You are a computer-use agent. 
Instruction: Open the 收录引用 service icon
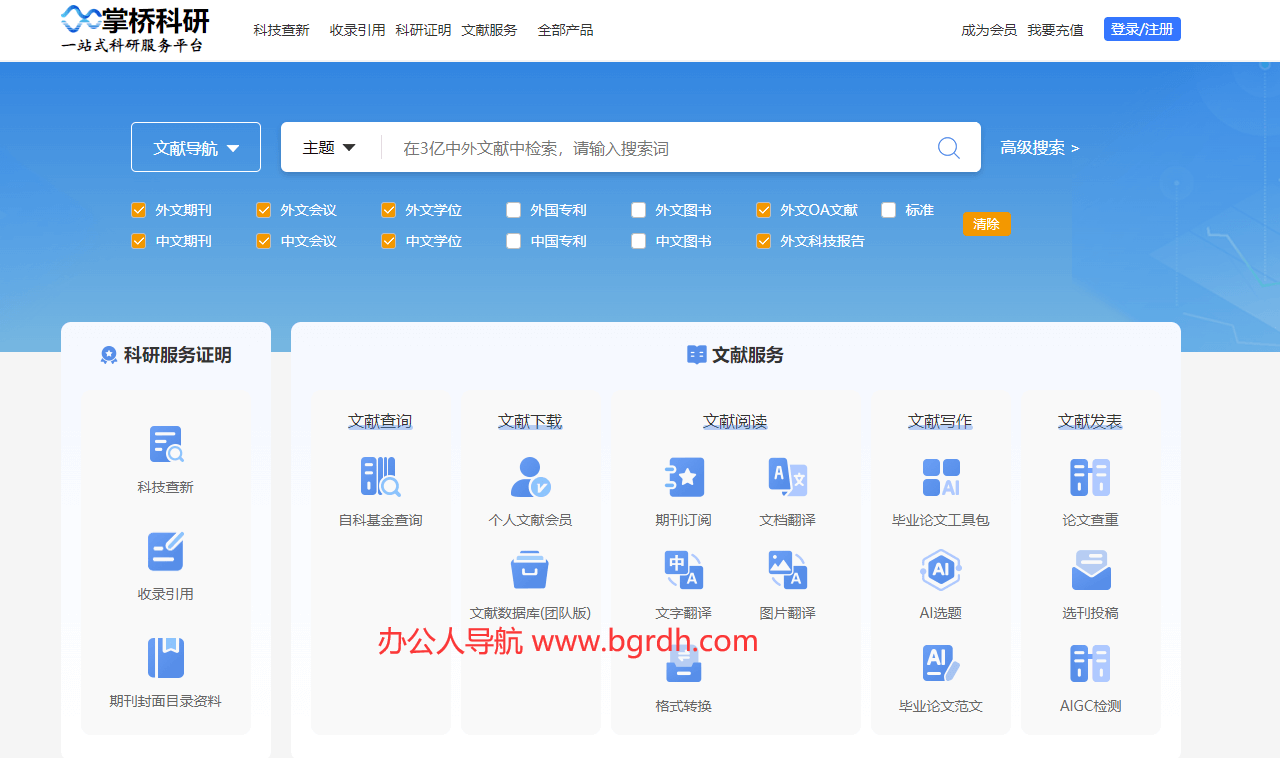pos(166,552)
